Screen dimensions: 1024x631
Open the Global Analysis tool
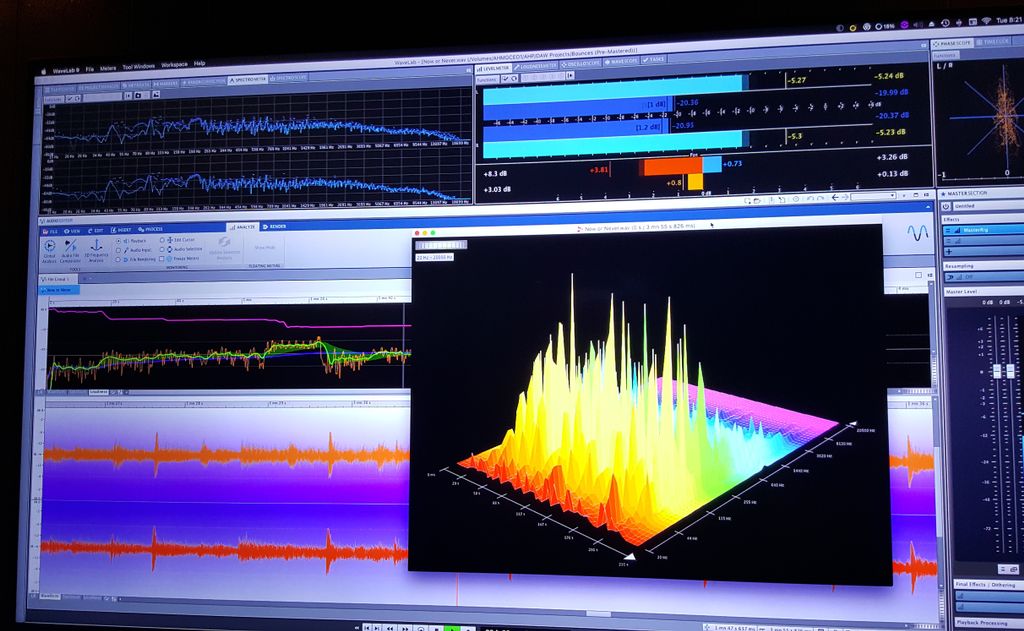pyautogui.click(x=50, y=249)
